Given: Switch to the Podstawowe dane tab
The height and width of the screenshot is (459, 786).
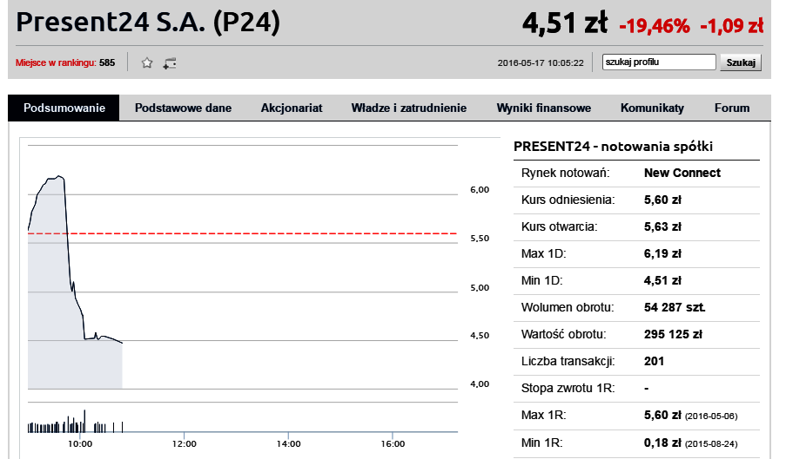Looking at the screenshot, I should [x=183, y=108].
